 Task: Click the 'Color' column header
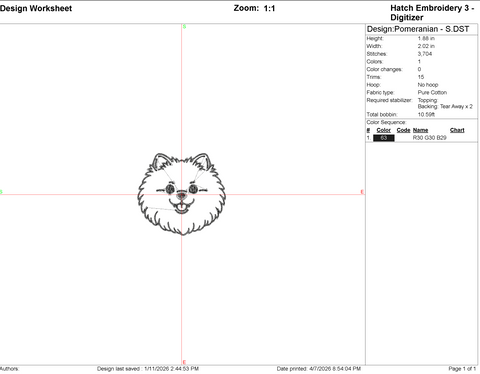click(x=384, y=130)
